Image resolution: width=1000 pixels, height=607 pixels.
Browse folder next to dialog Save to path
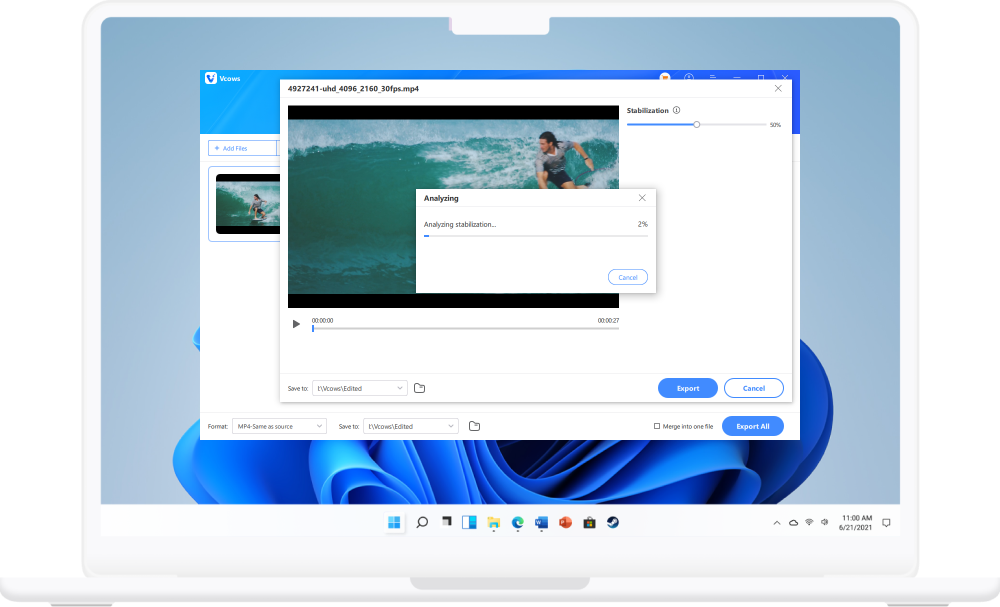pyautogui.click(x=420, y=388)
